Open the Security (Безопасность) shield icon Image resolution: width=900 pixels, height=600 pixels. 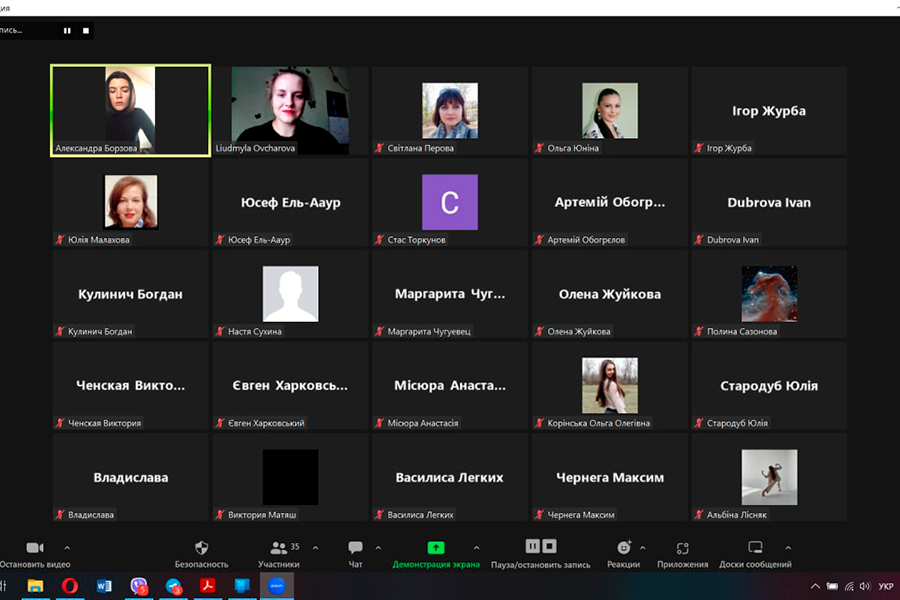coord(201,548)
